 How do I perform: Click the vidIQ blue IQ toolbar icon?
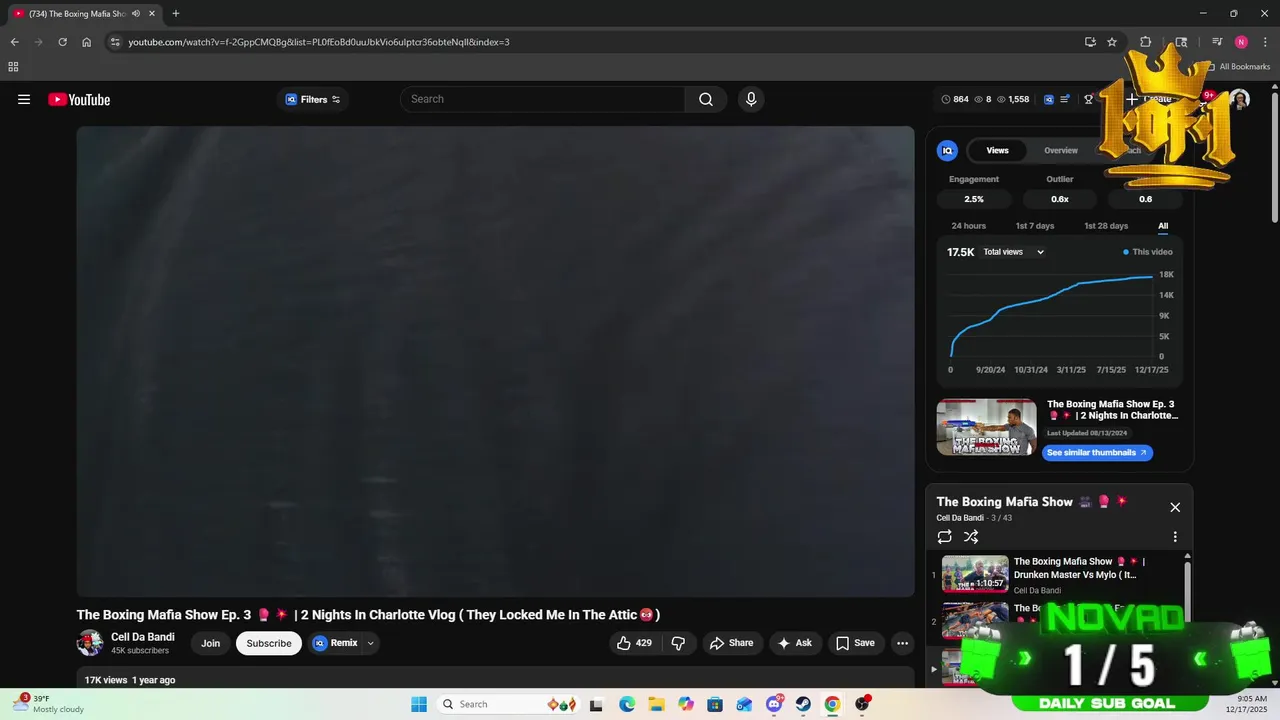point(1049,99)
